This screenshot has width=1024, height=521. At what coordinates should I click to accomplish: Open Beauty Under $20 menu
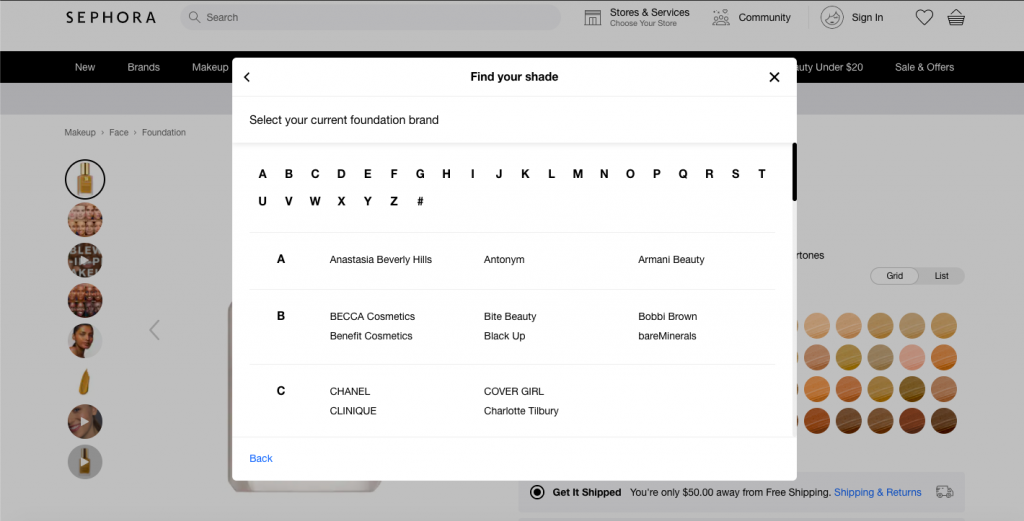pyautogui.click(x=829, y=67)
